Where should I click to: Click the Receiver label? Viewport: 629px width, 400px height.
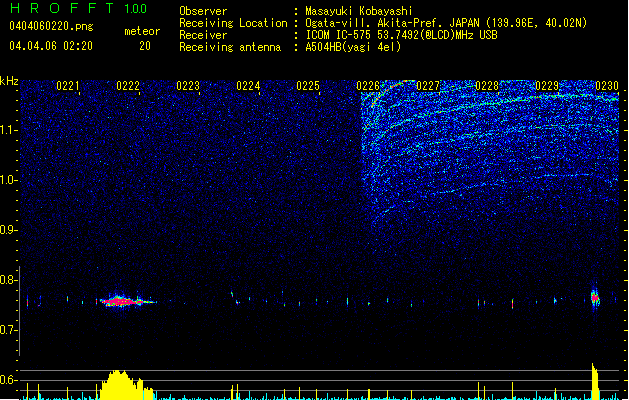pyautogui.click(x=203, y=35)
